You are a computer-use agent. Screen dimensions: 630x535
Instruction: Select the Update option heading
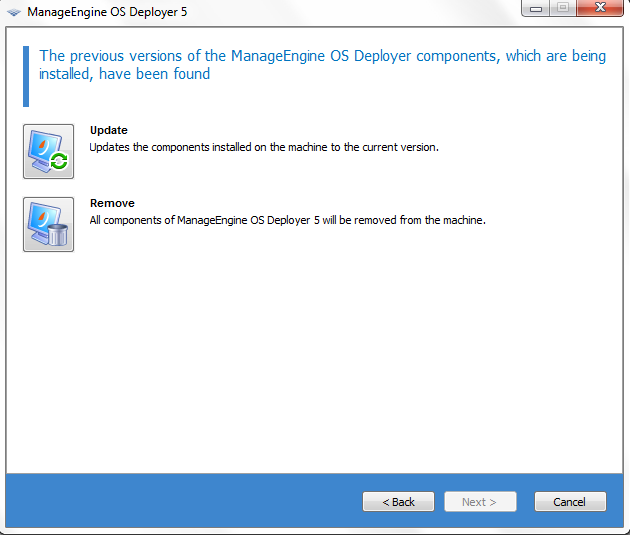pyautogui.click(x=108, y=130)
